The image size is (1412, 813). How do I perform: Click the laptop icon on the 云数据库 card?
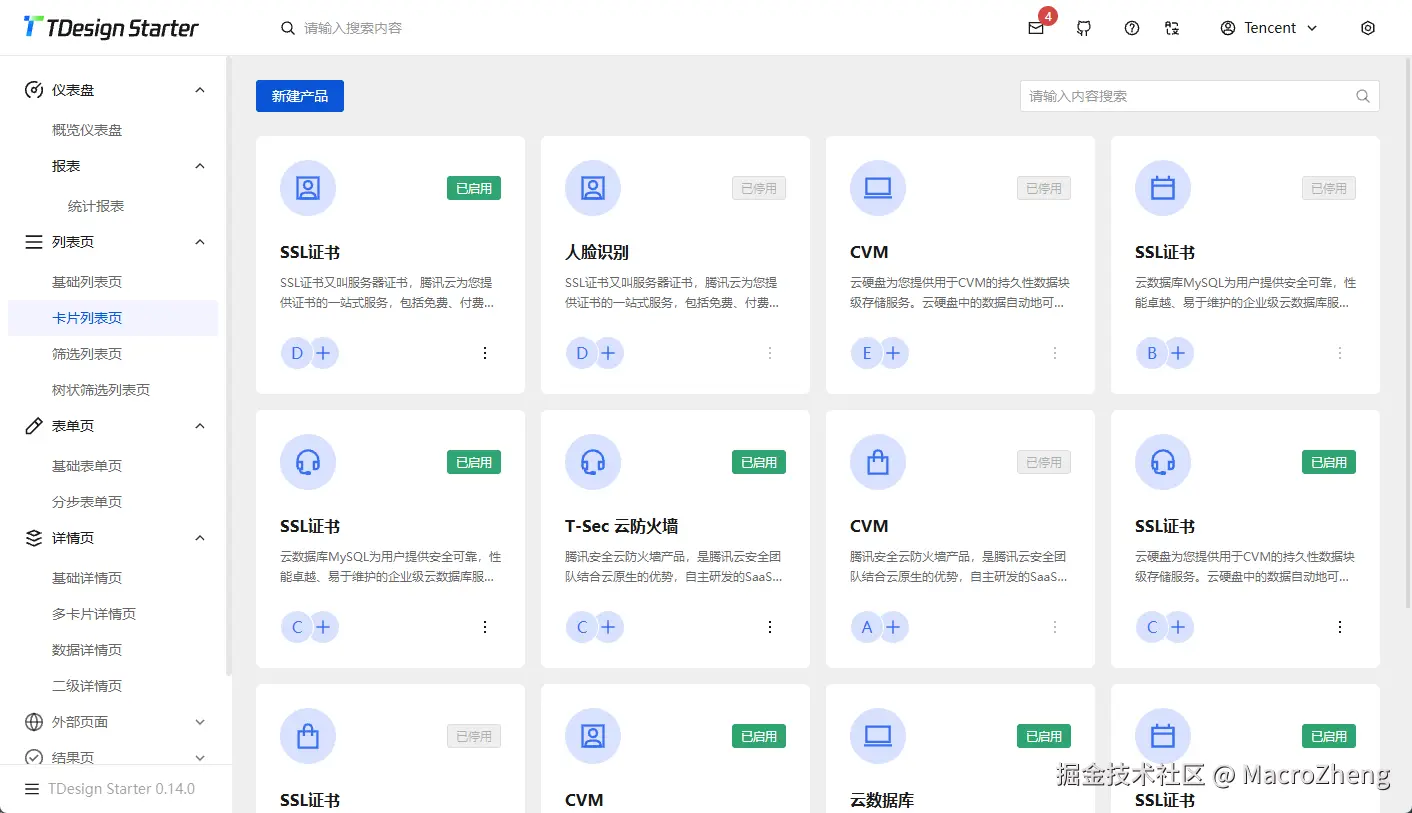[x=878, y=736]
